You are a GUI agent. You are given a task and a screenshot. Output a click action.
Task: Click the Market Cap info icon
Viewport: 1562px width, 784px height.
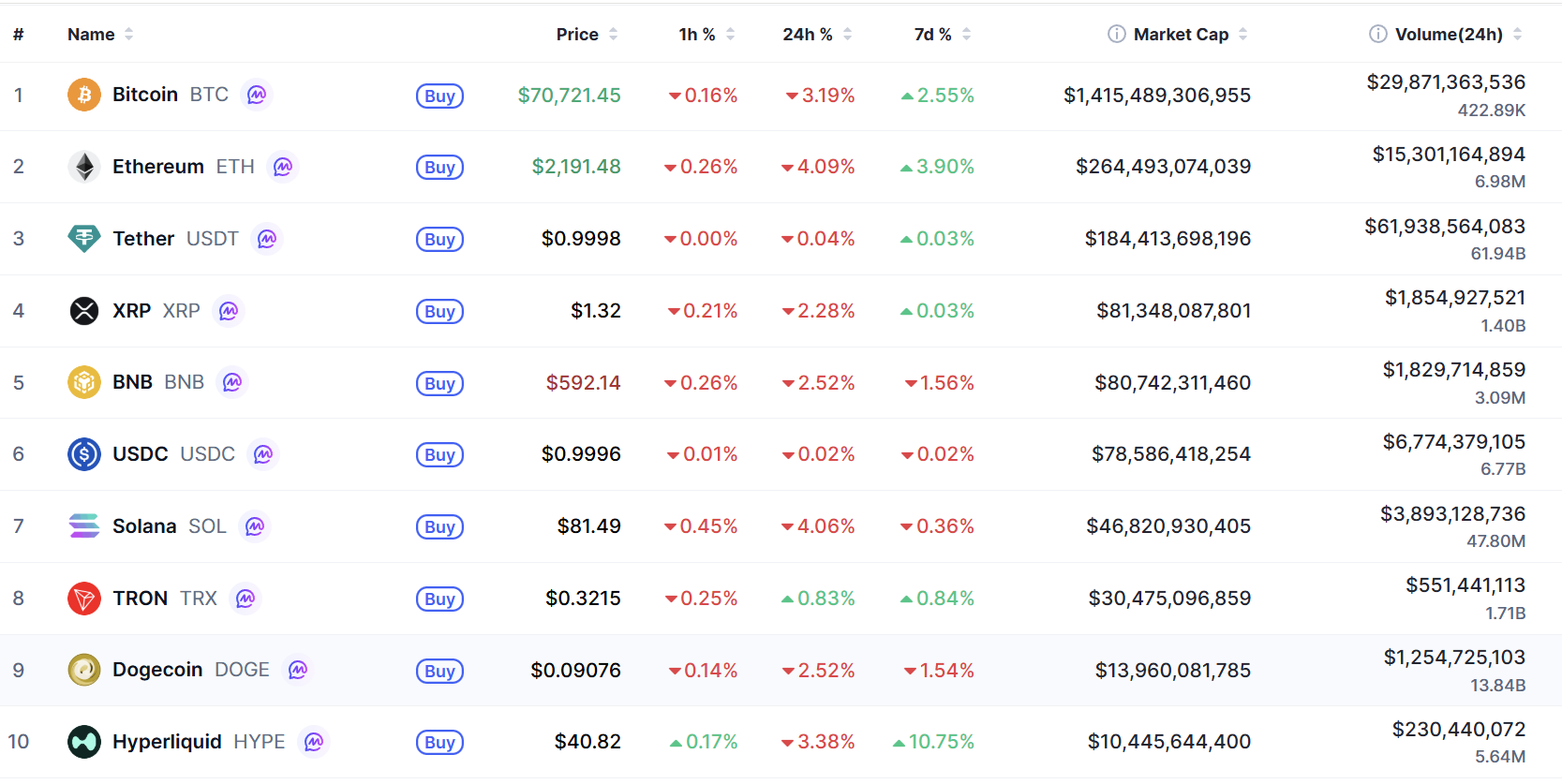click(x=1116, y=34)
